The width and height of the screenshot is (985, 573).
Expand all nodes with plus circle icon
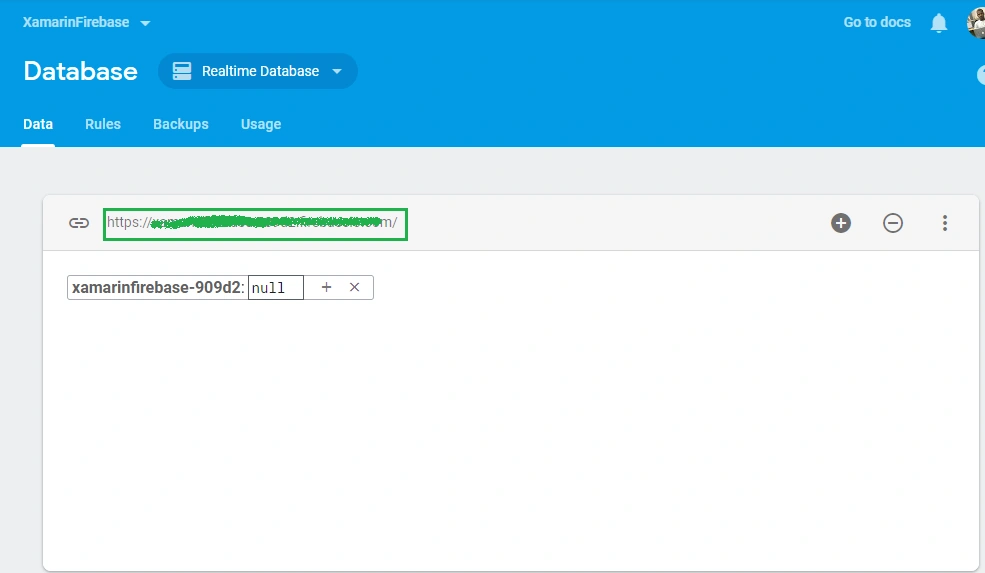tap(841, 223)
